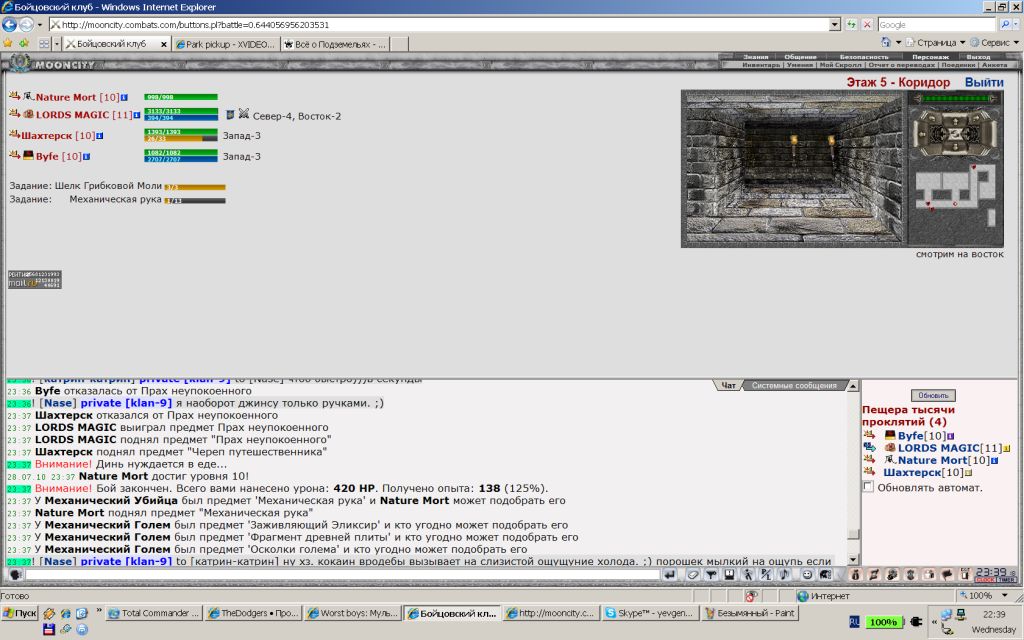The image size is (1024, 640).
Task: Click chat scrollbar down arrow
Action: pos(852,560)
